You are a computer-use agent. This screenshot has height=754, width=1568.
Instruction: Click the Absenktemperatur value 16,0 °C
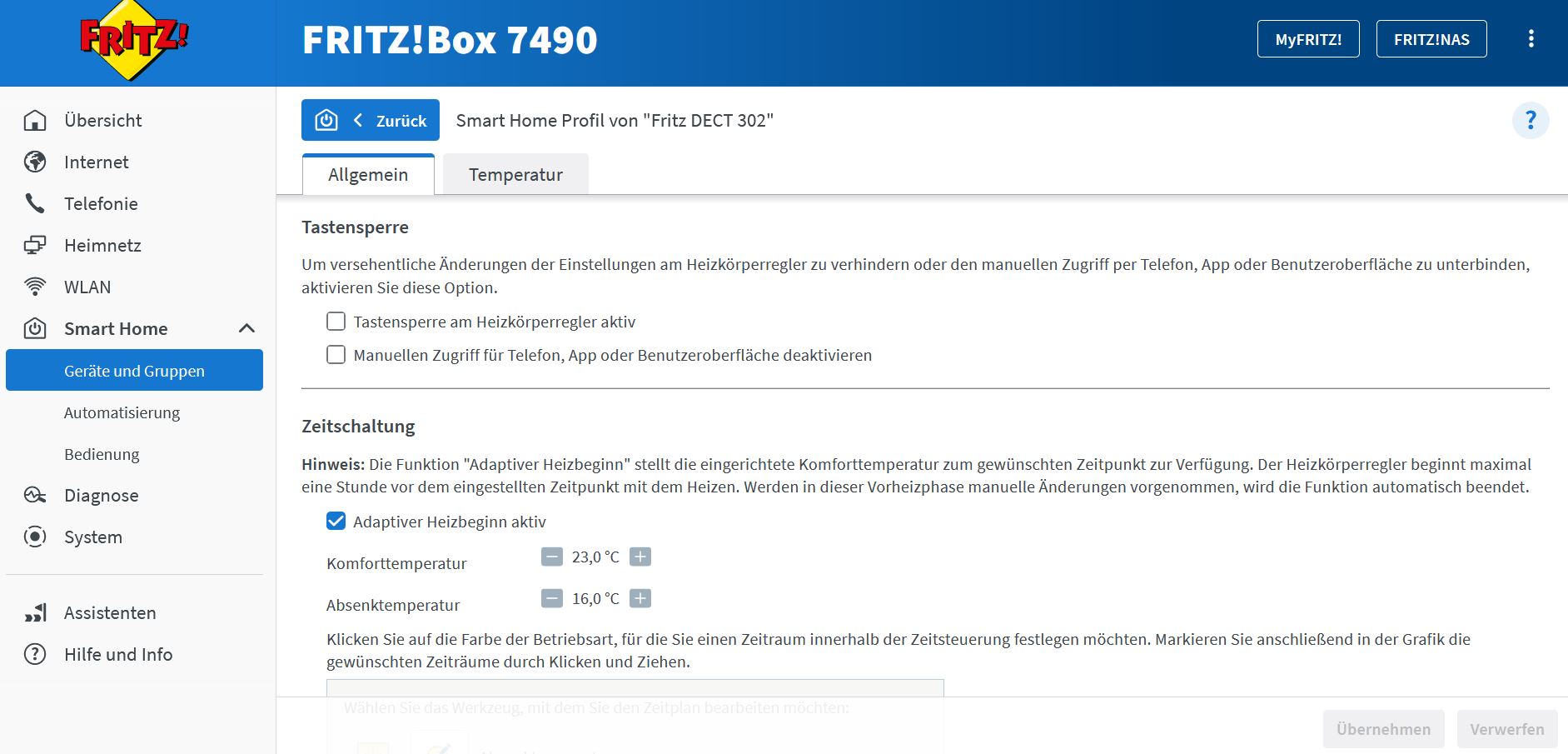595,598
